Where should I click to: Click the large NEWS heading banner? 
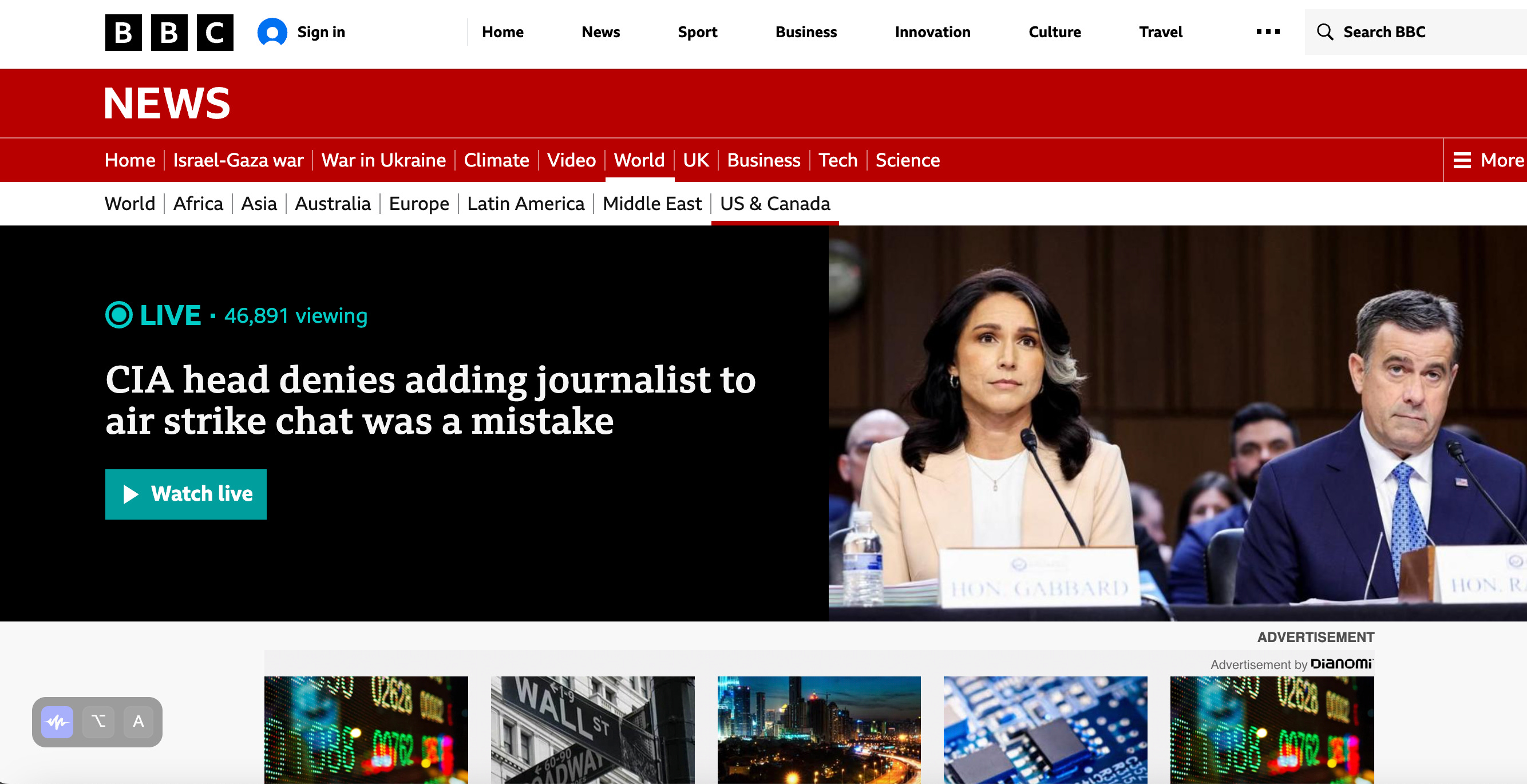point(167,103)
